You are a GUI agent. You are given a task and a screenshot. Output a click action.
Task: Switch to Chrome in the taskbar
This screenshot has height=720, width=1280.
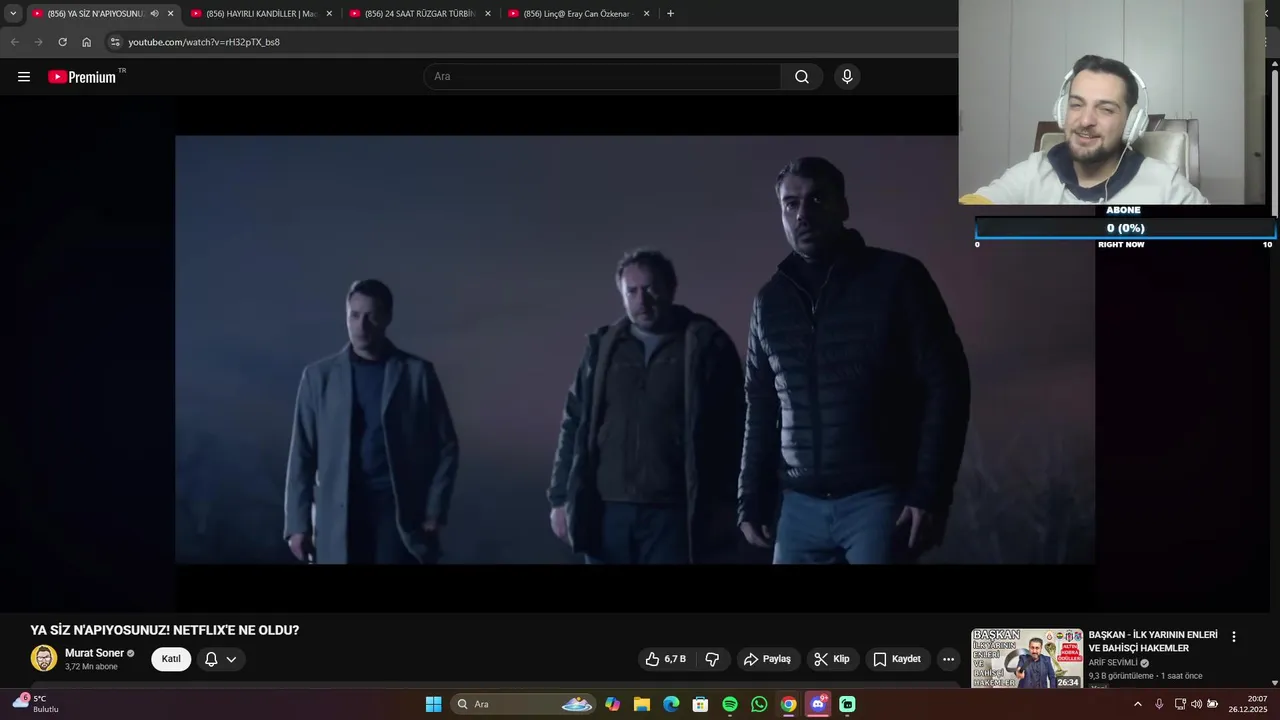pos(788,704)
